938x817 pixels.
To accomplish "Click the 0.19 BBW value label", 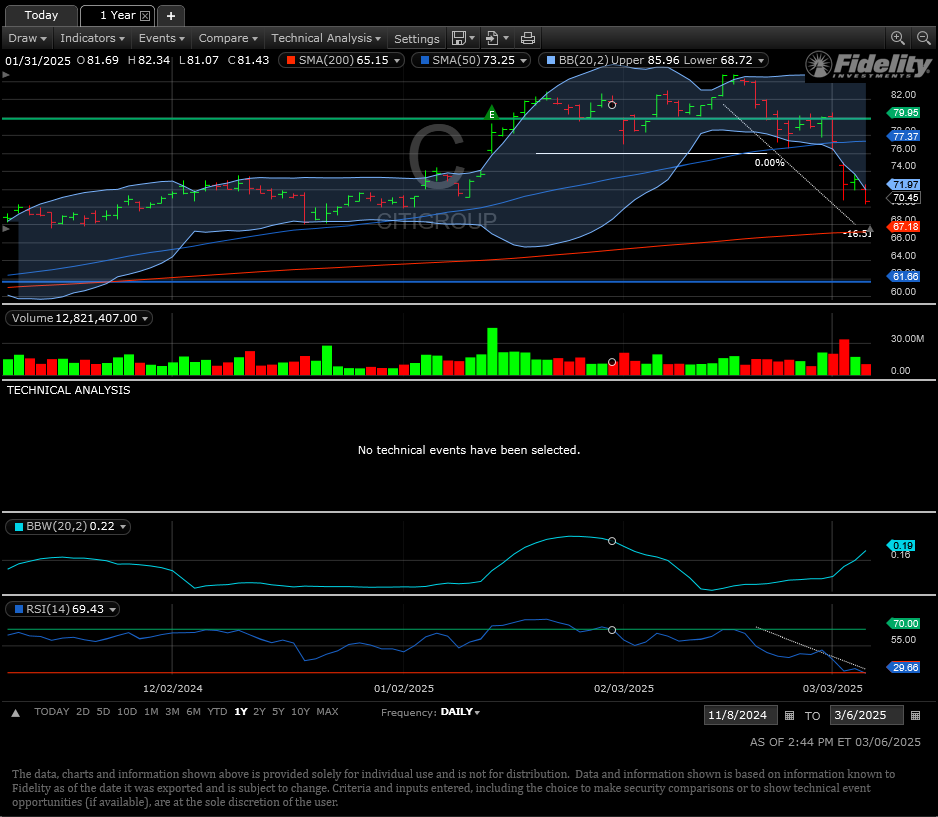I will [902, 545].
